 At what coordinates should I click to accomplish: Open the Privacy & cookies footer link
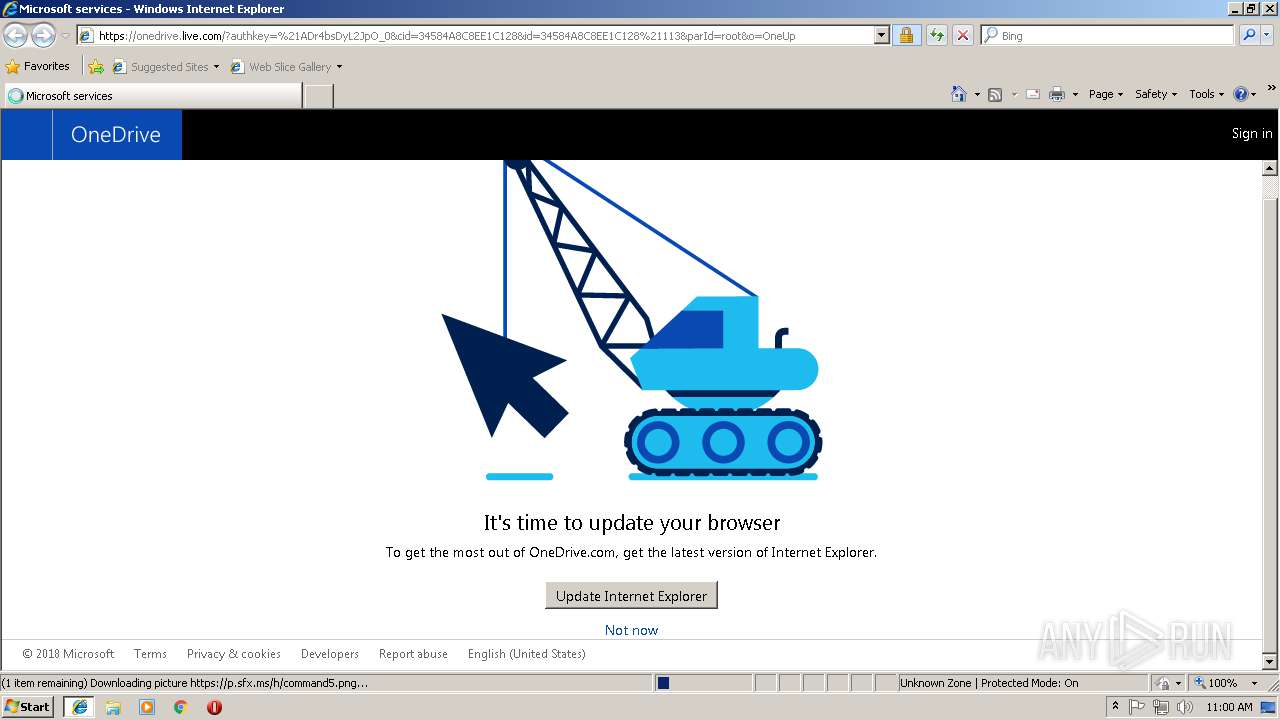point(234,654)
